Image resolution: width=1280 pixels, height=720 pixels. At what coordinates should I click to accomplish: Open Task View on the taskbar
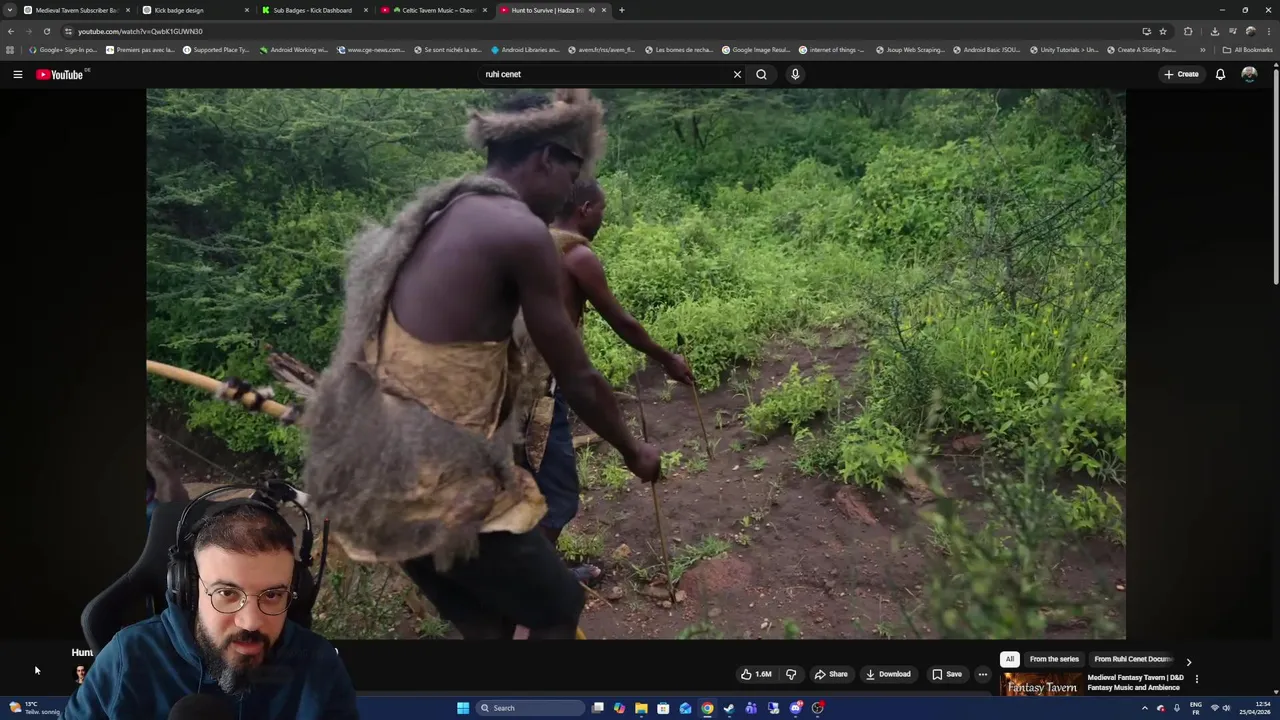[597, 708]
